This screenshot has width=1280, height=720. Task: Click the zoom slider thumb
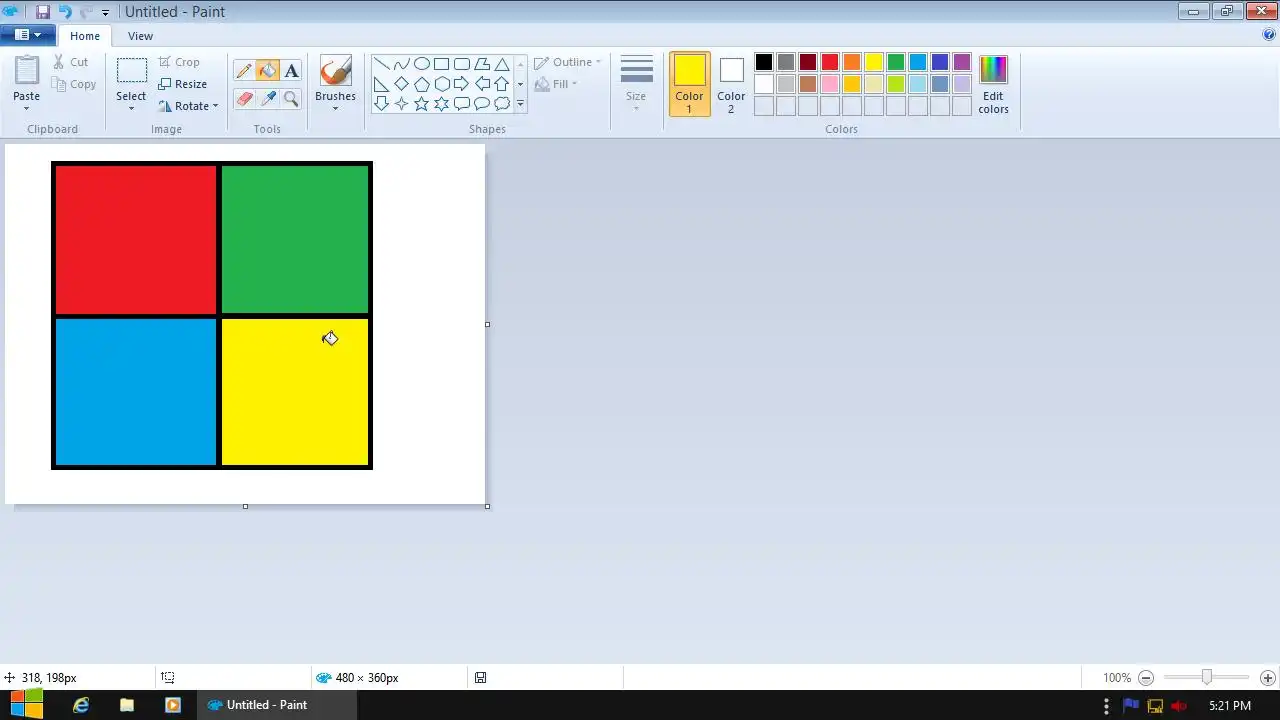[x=1207, y=677]
